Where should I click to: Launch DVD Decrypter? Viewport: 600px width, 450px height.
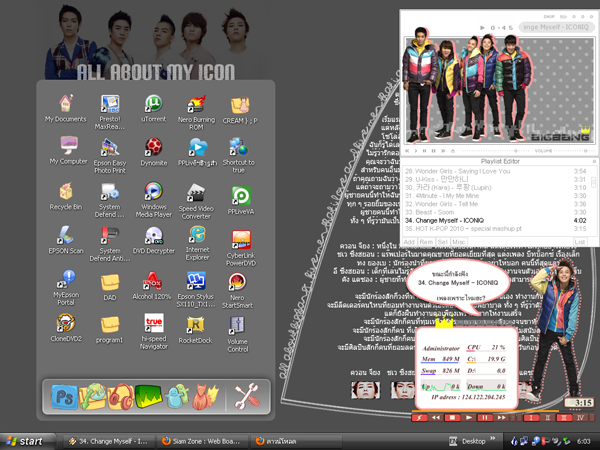tap(153, 240)
